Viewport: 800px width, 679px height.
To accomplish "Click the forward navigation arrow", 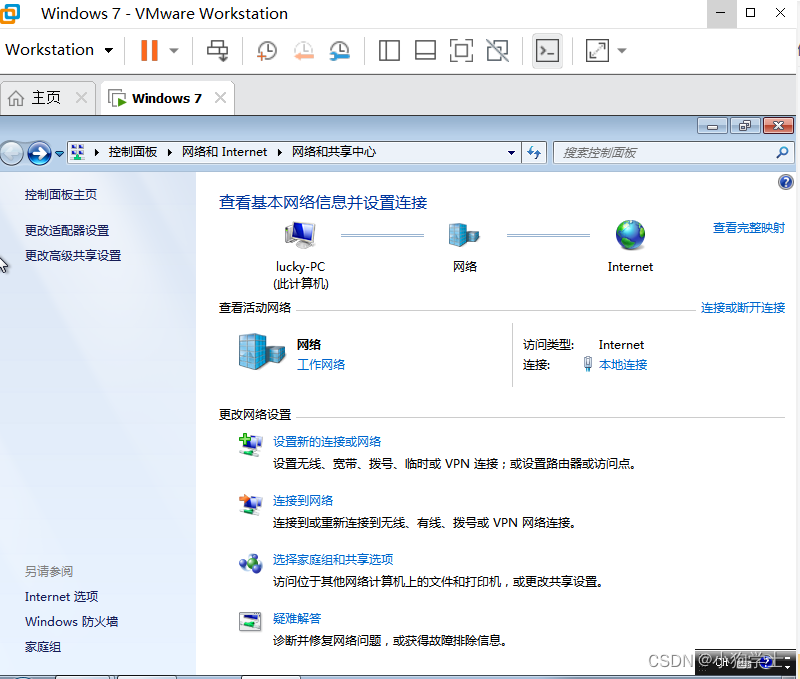I will (39, 153).
